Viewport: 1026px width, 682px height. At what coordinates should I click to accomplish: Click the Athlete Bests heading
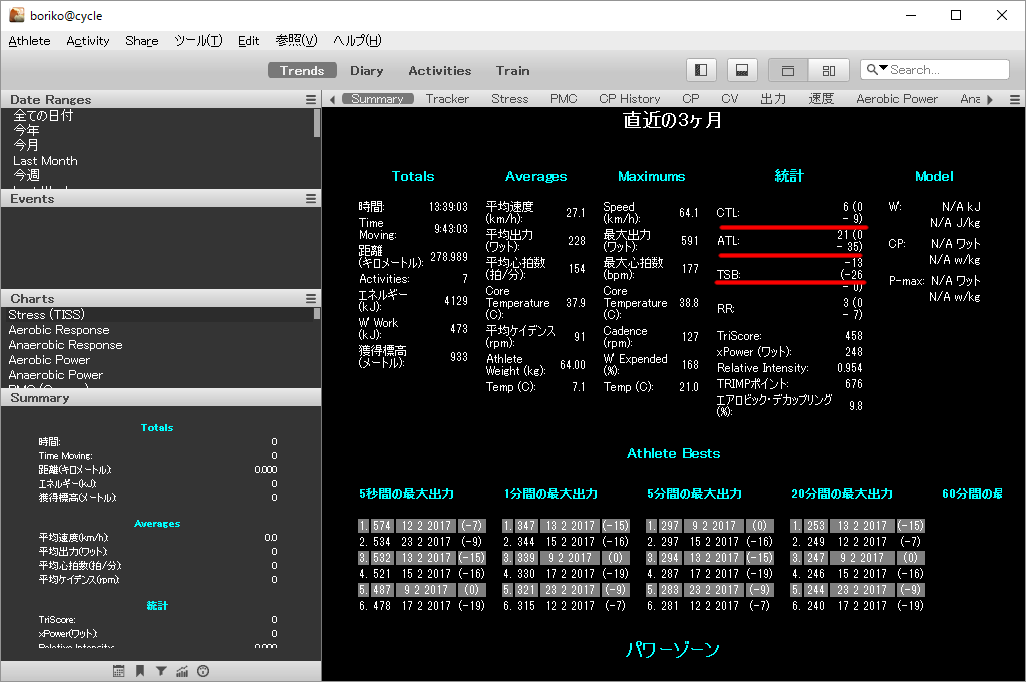(x=673, y=453)
